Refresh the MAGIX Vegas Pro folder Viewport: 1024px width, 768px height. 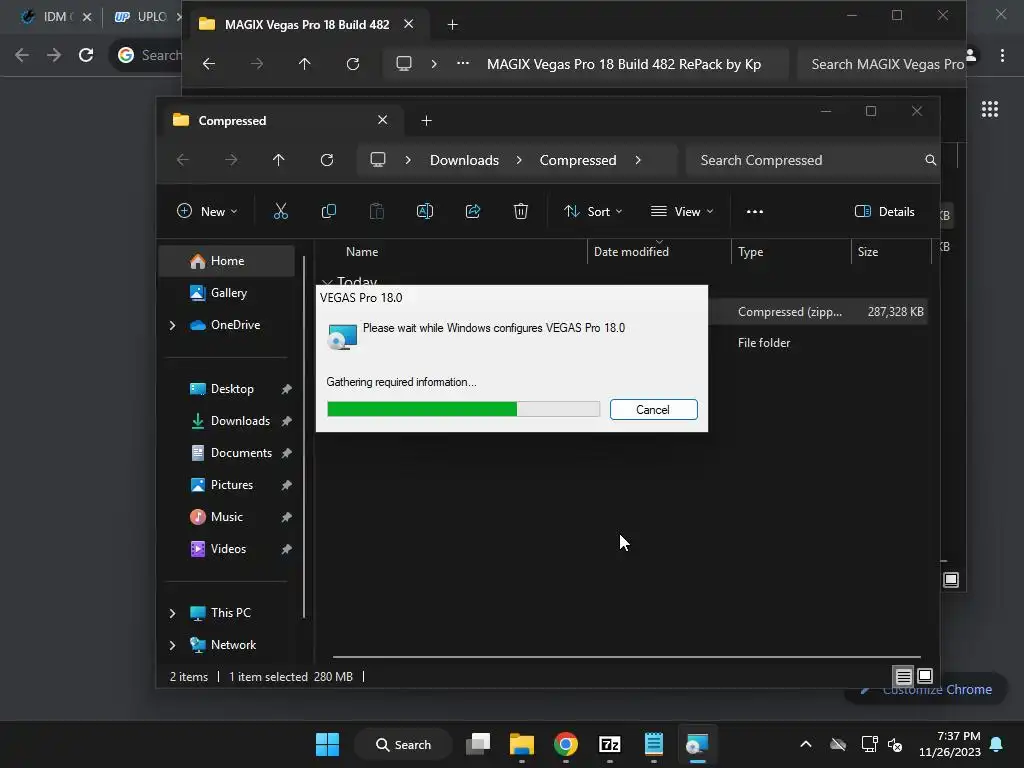pos(353,64)
